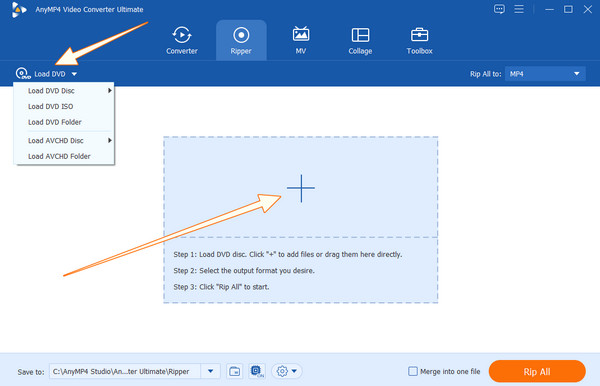600x386 pixels.
Task: Open output folder icon next to save path
Action: (x=235, y=371)
